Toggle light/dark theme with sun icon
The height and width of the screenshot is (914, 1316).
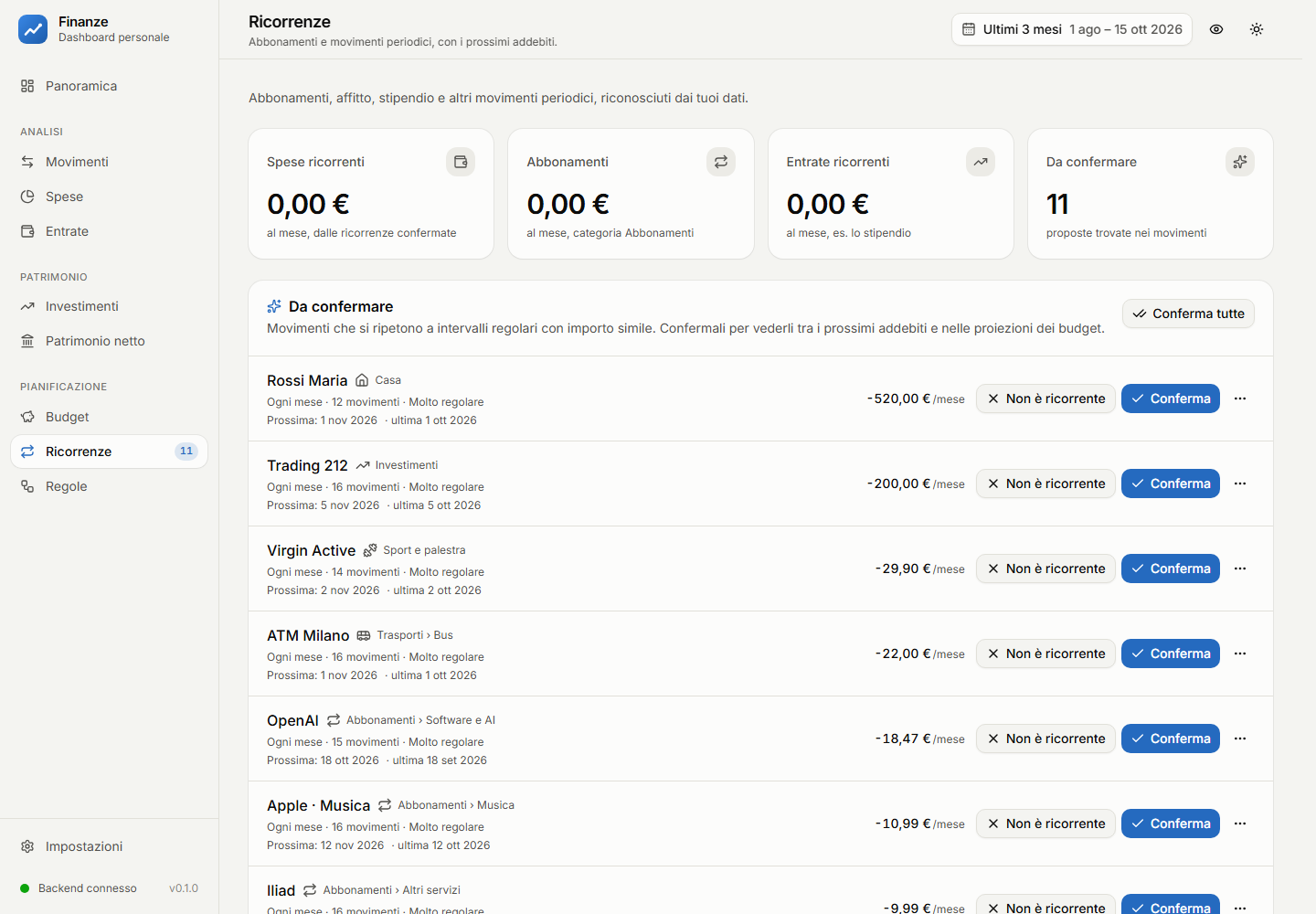1257,29
